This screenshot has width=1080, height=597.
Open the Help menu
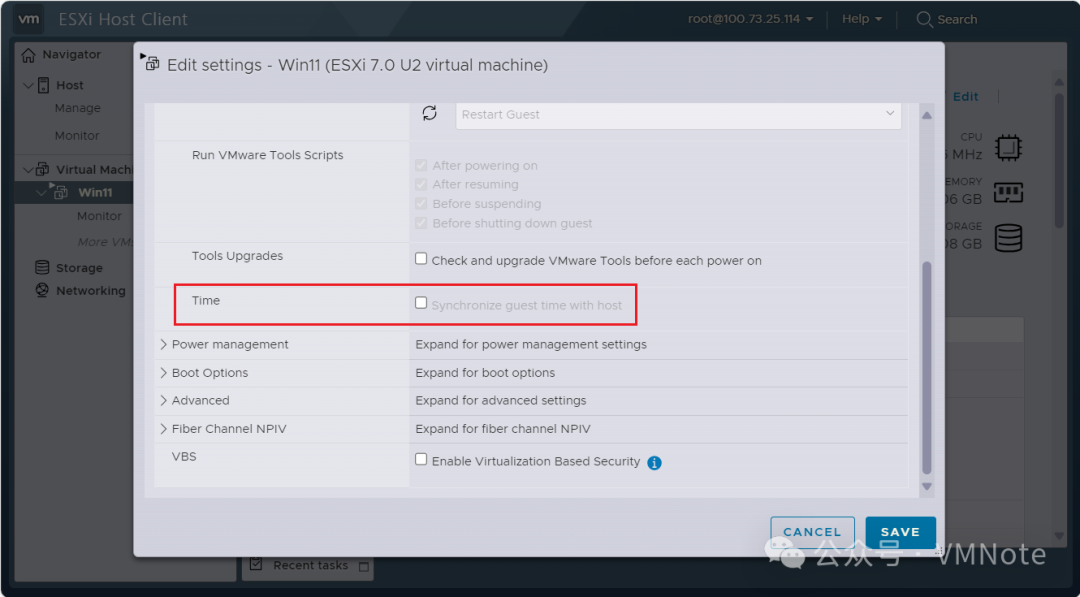tap(862, 19)
